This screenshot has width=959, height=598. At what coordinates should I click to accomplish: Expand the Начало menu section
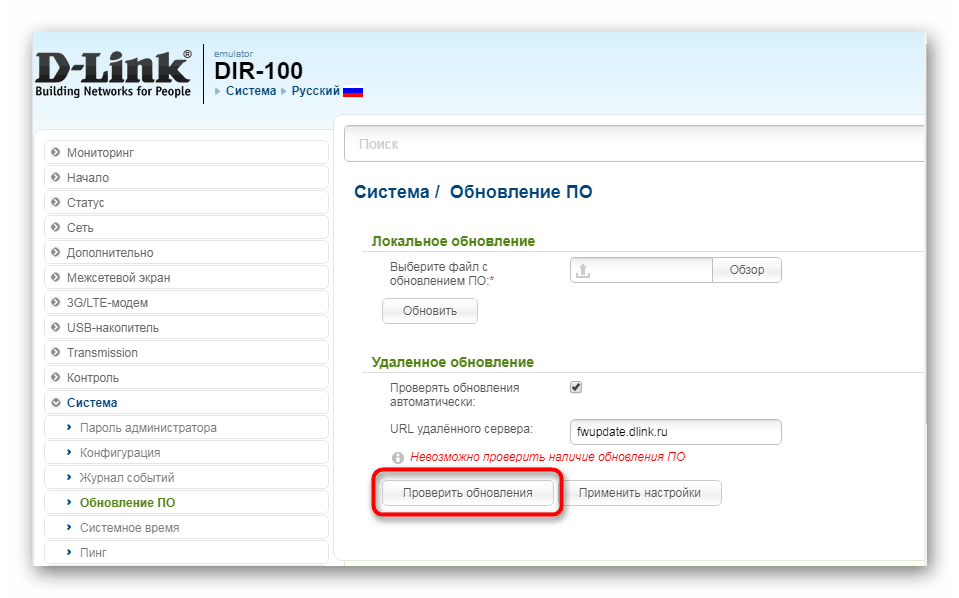point(187,177)
